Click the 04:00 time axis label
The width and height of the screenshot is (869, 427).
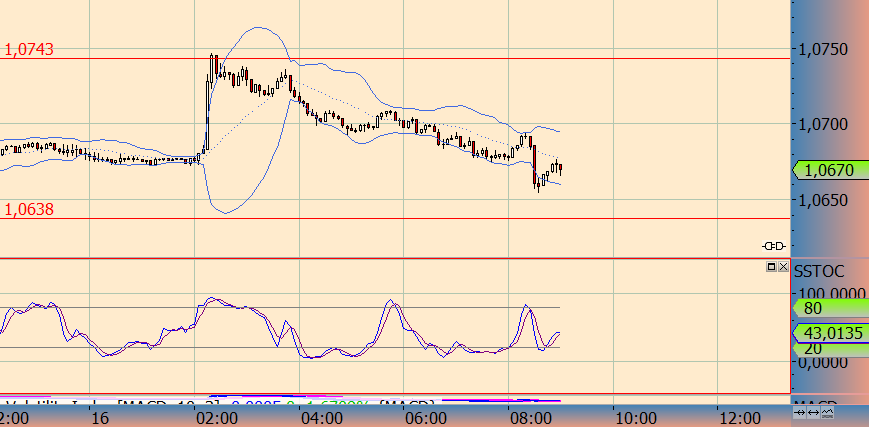pyautogui.click(x=323, y=418)
